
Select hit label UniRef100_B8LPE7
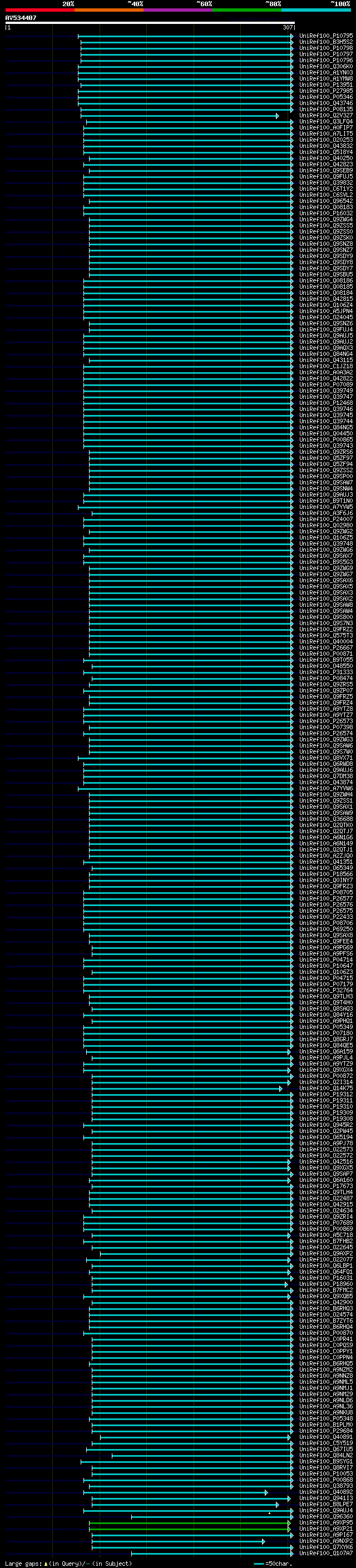(325, 1504)
